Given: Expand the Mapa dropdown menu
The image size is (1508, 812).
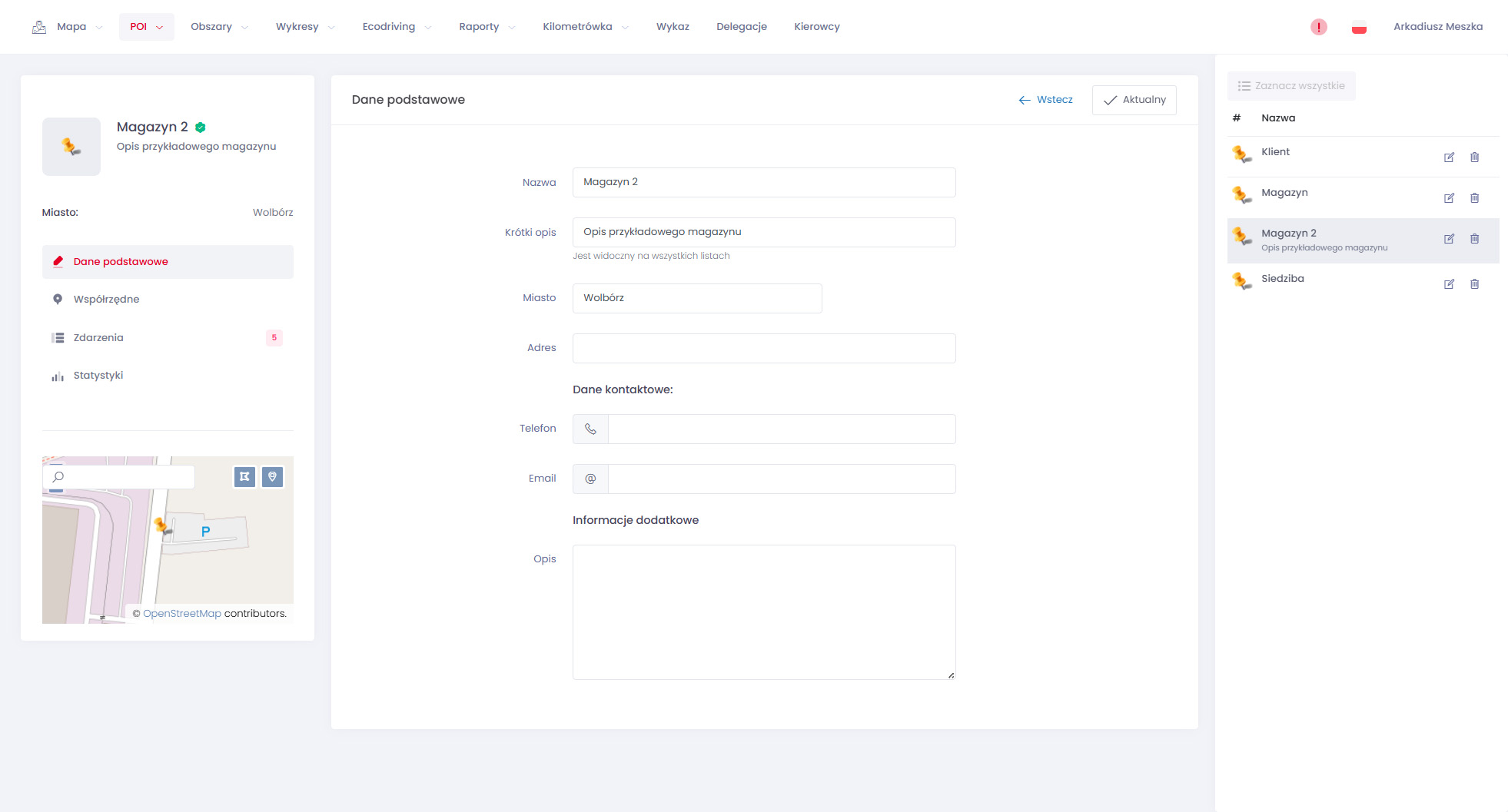Looking at the screenshot, I should [x=71, y=27].
